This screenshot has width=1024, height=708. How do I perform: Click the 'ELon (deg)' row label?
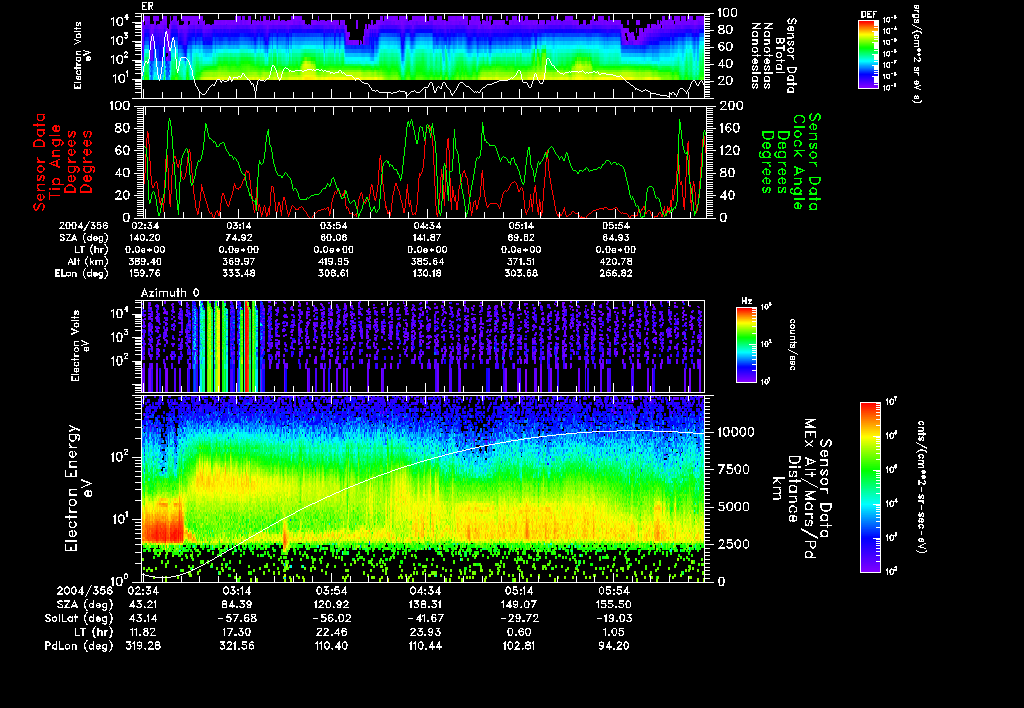(x=82, y=273)
